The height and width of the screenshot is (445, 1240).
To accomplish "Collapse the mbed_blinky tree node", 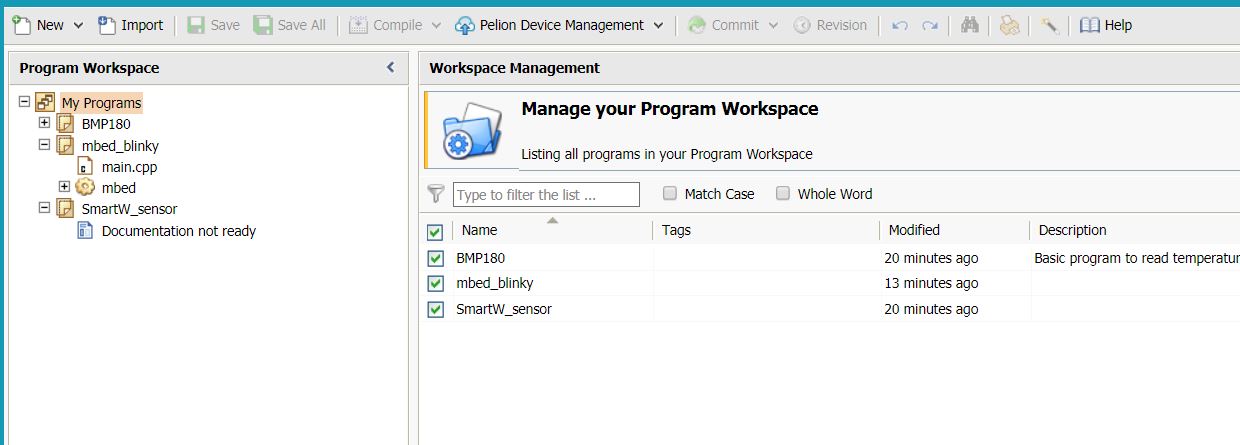I will click(44, 145).
